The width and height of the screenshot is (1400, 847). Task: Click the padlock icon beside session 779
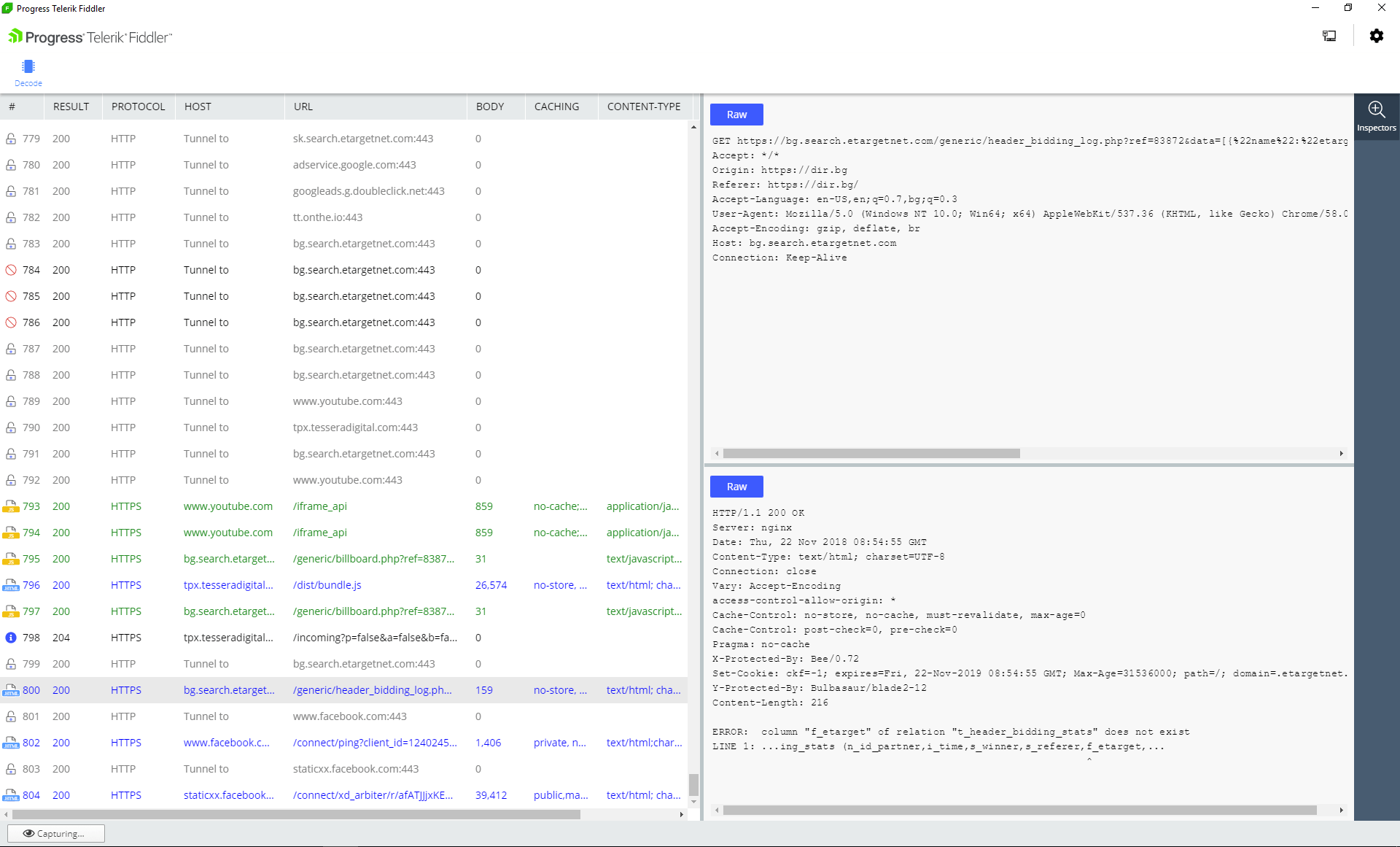10,138
